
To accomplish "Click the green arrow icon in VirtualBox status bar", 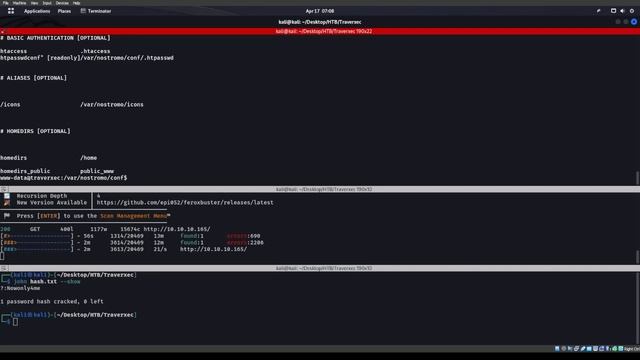I will 614,349.
